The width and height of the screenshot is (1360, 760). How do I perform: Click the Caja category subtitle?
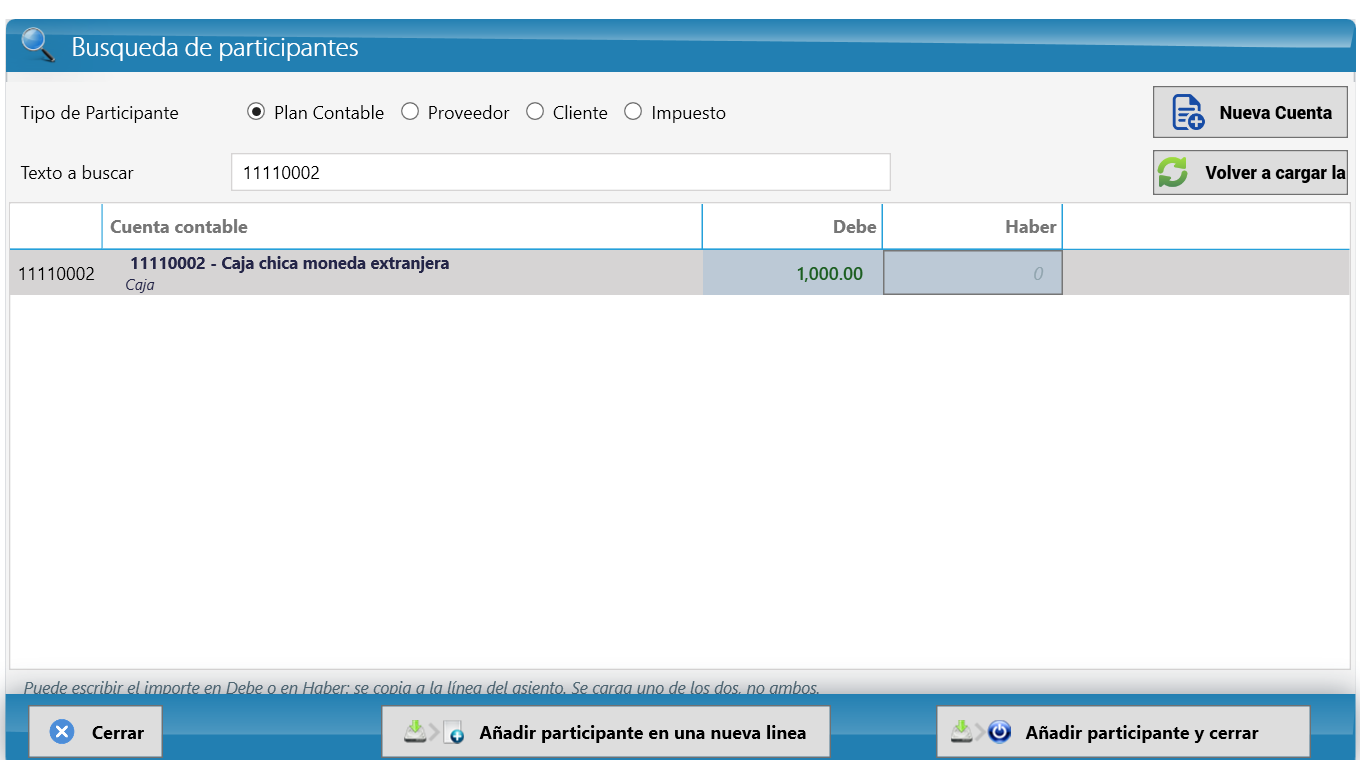click(x=140, y=285)
